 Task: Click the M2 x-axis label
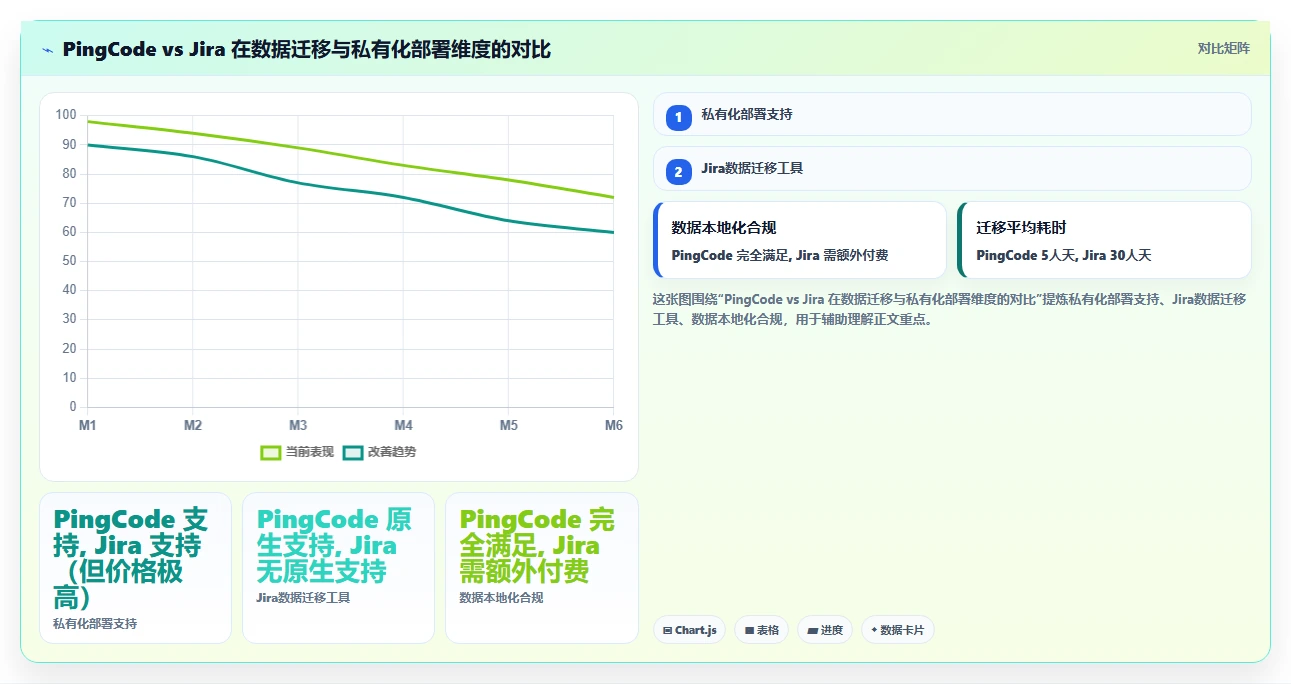pos(193,425)
